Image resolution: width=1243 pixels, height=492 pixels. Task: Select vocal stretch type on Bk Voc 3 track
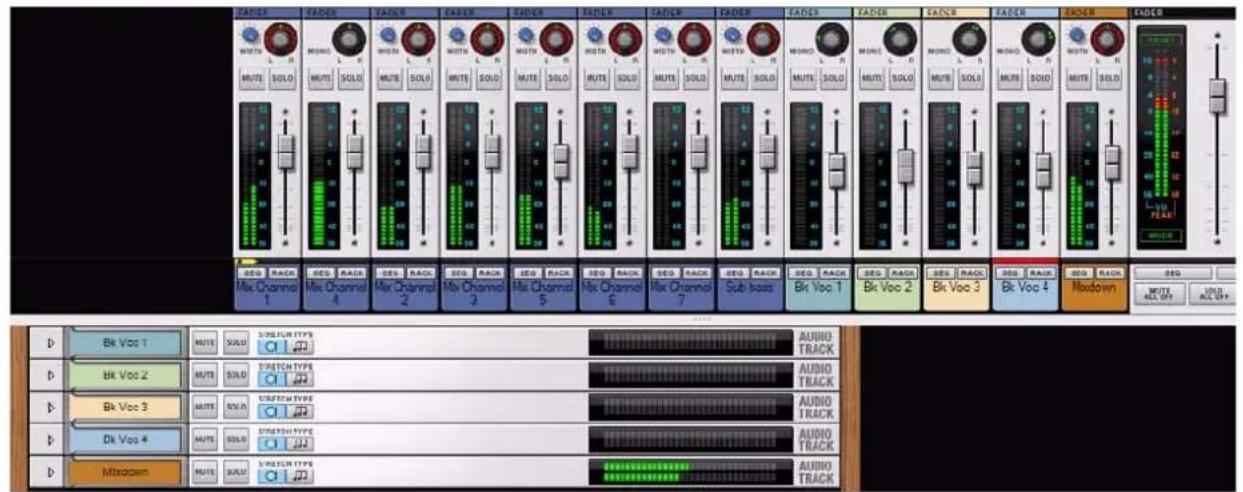[x=270, y=411]
